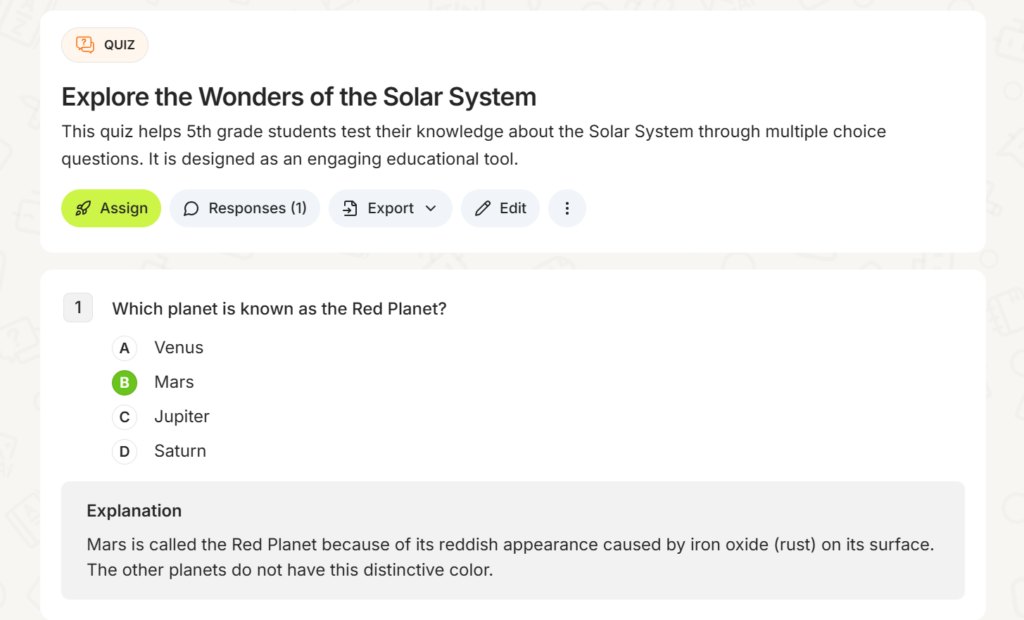
Task: Click the Export file arrow icon
Action: tap(350, 208)
